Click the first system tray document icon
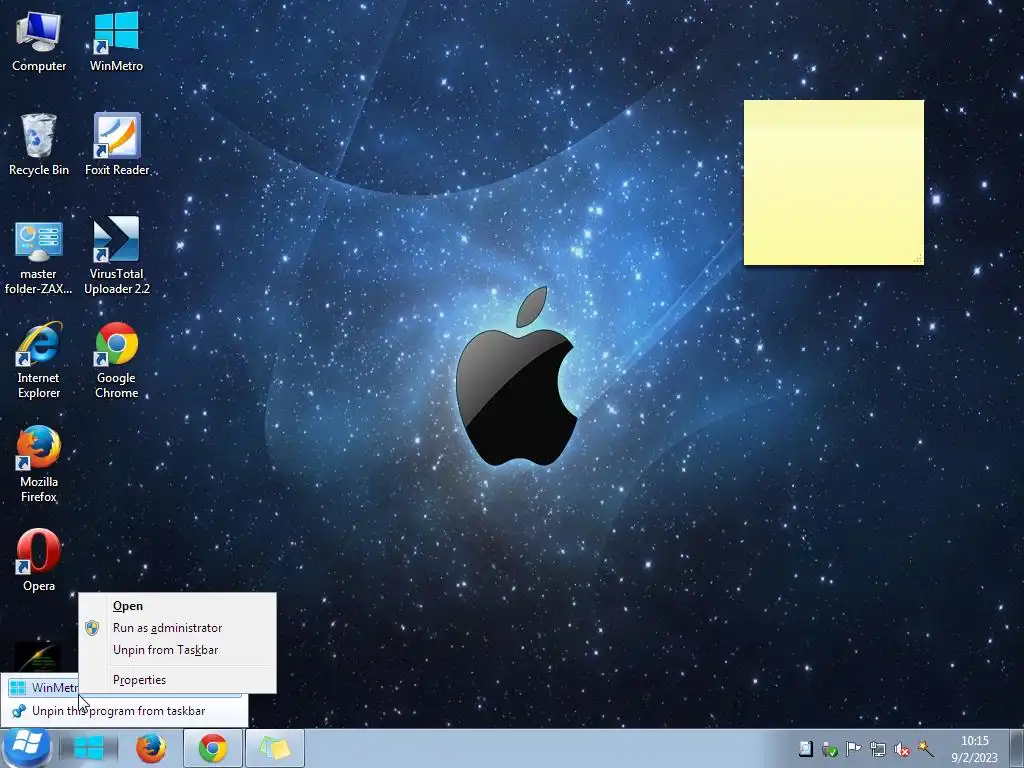Screen dimensions: 1024x768 pos(806,748)
